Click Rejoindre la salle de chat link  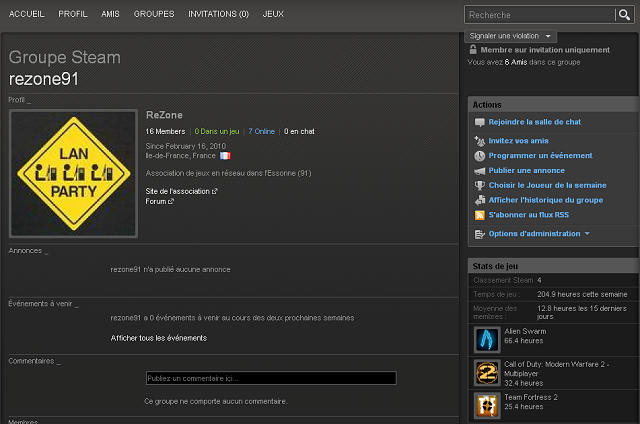tap(535, 122)
